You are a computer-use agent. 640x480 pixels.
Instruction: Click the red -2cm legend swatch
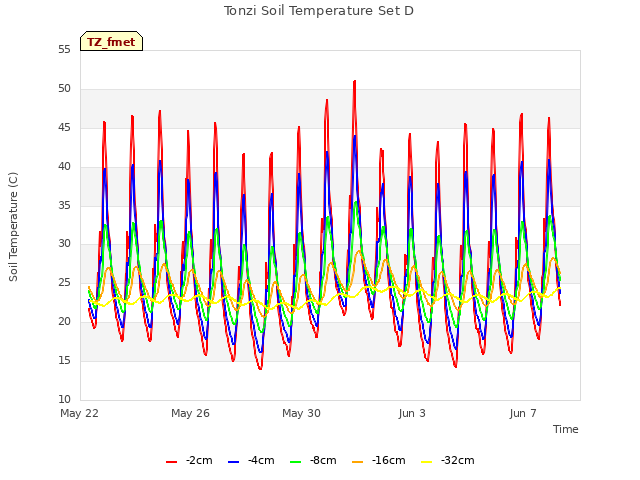point(171,462)
